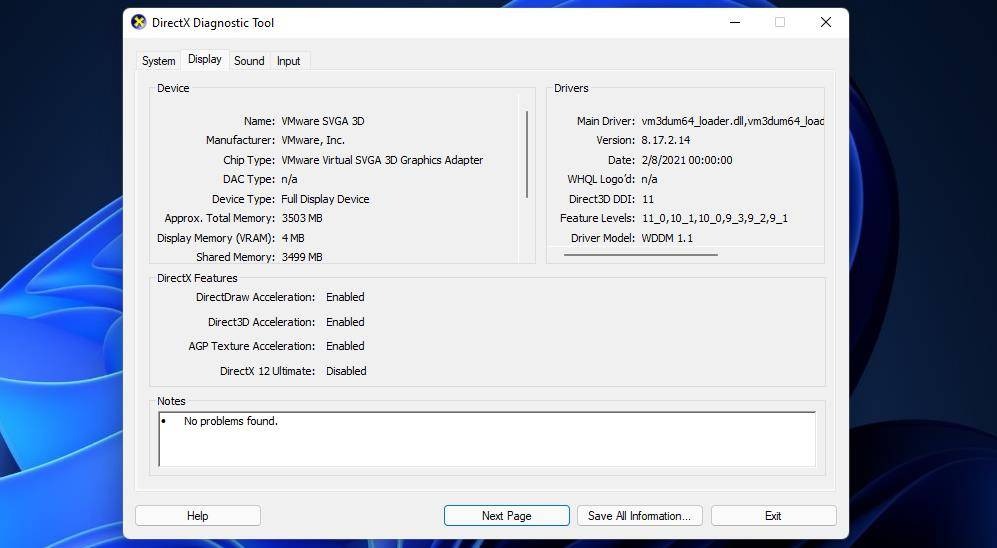Click the '3499 MB' shared memory value
Image resolution: width=997 pixels, height=548 pixels.
click(x=302, y=257)
